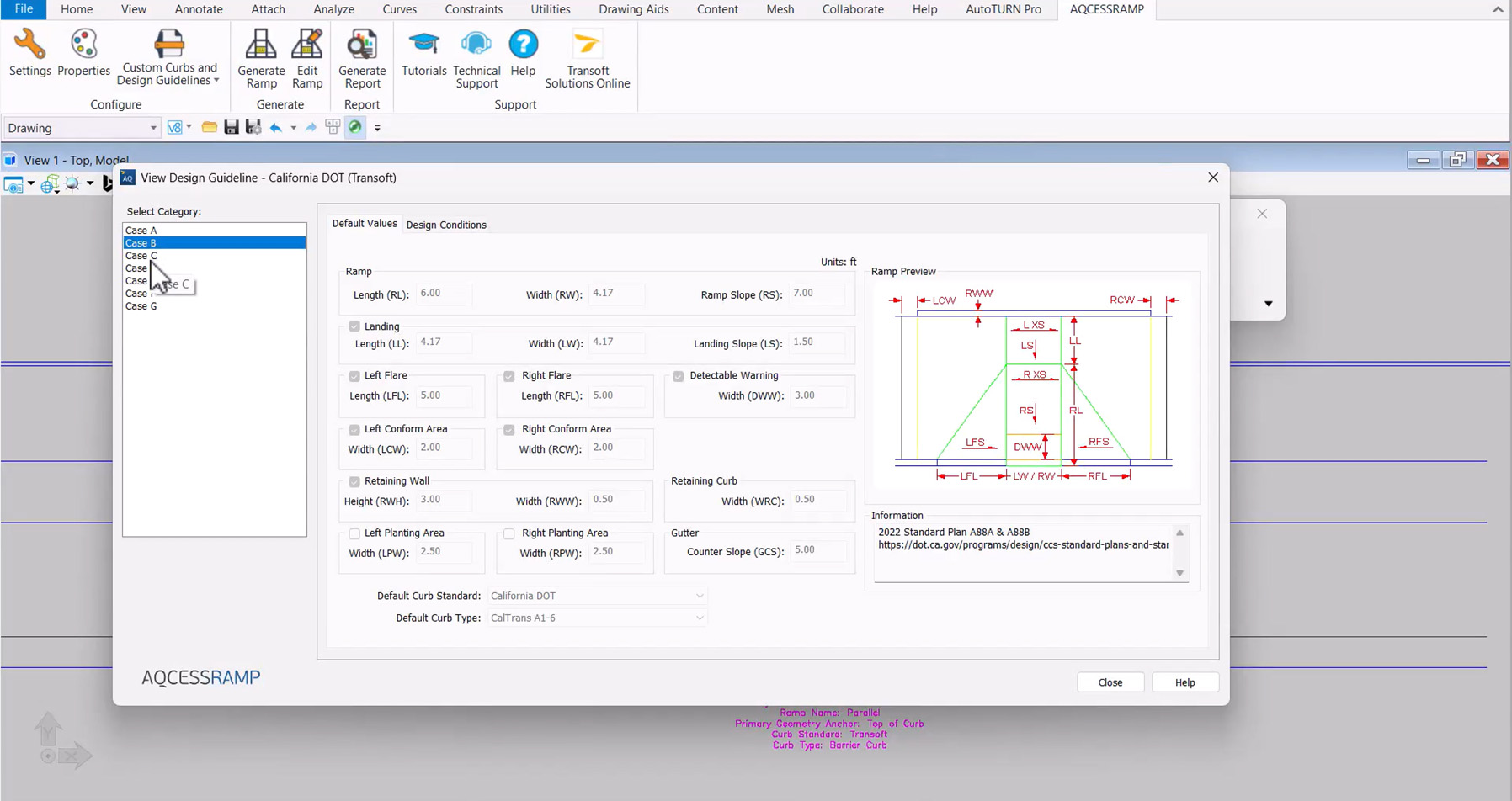This screenshot has height=801, width=1512.
Task: Switch to the Design Conditions tab
Action: pyautogui.click(x=446, y=224)
